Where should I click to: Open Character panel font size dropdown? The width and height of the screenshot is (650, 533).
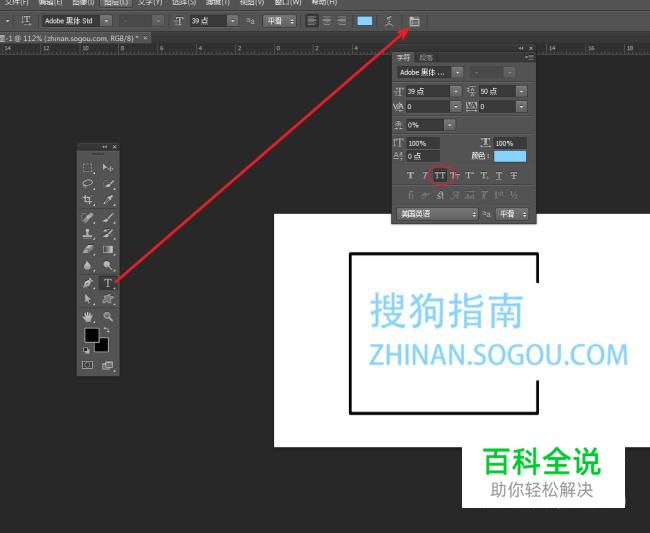pos(456,91)
